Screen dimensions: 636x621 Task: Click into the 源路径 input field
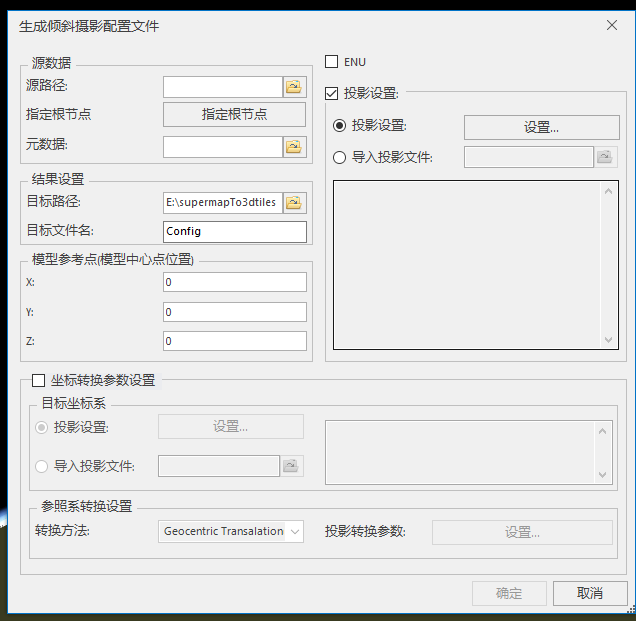[x=223, y=87]
